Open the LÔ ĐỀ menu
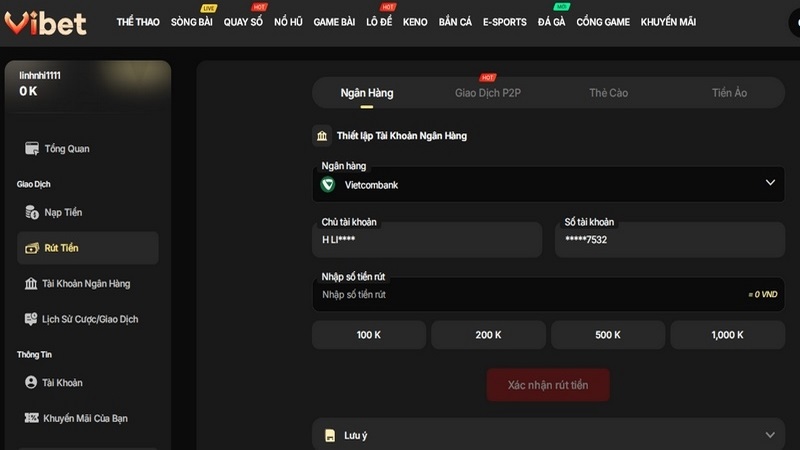 pyautogui.click(x=379, y=22)
